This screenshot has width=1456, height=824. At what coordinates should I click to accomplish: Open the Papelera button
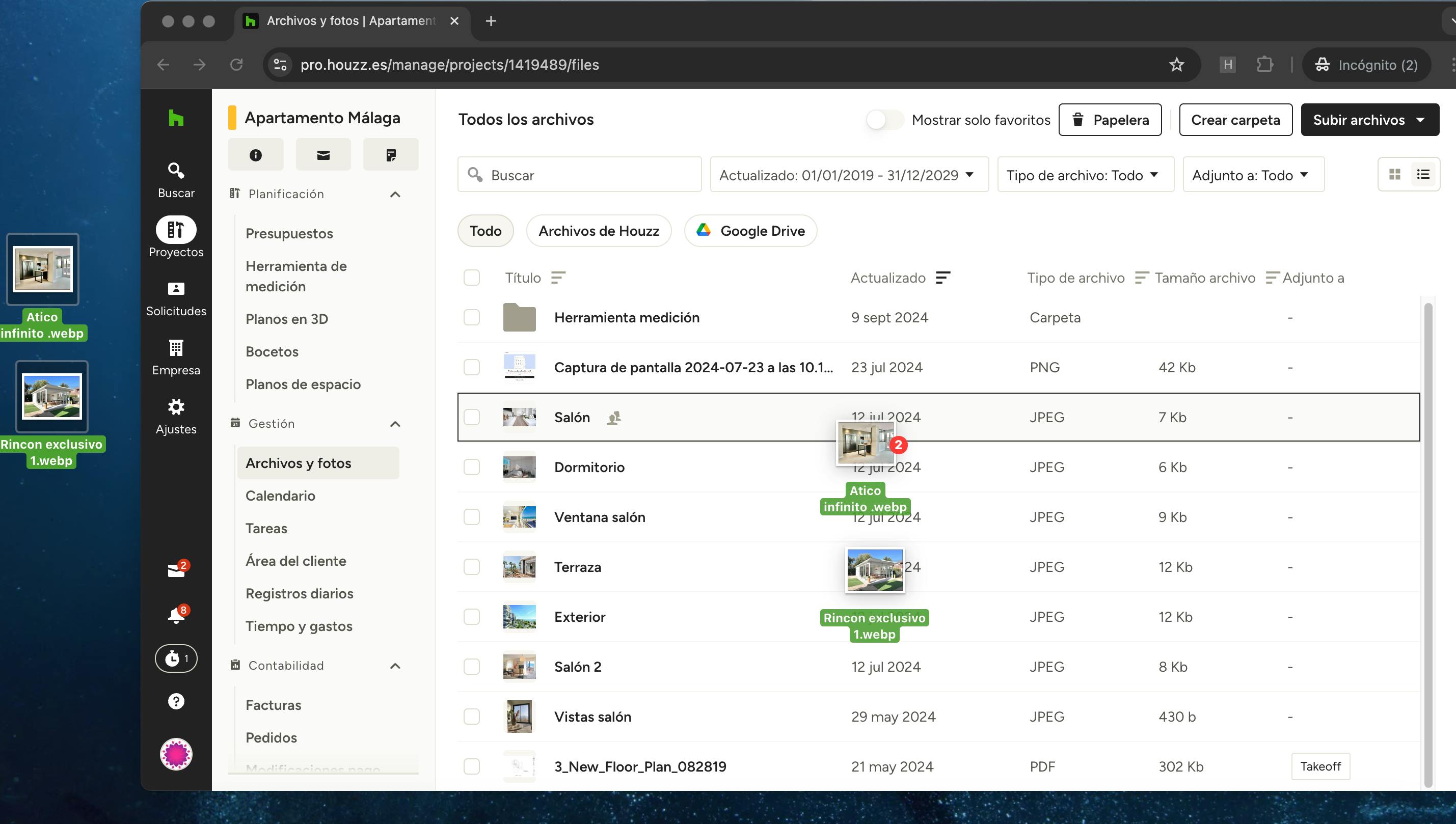[1110, 120]
